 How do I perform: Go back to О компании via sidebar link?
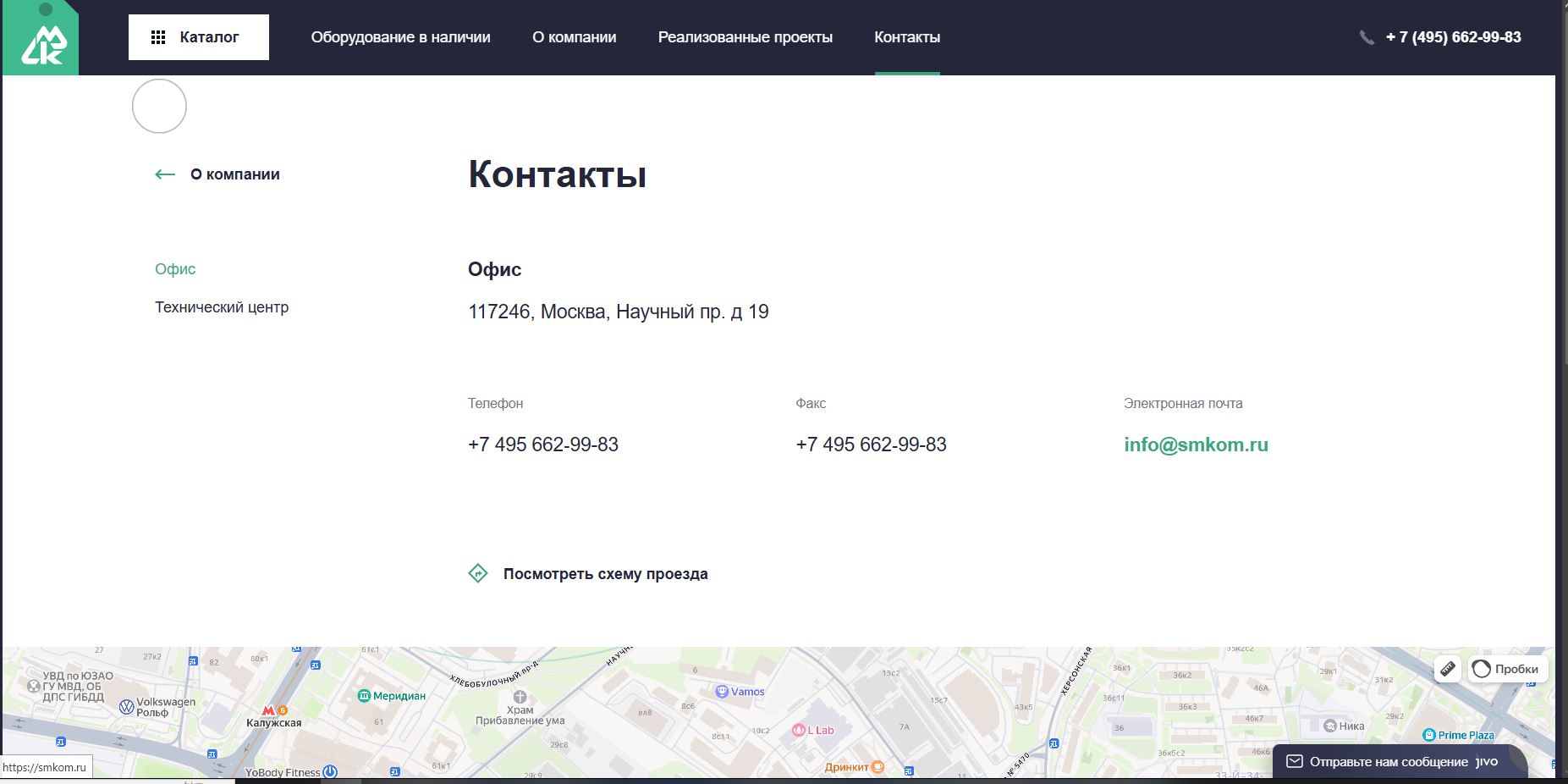coord(234,174)
